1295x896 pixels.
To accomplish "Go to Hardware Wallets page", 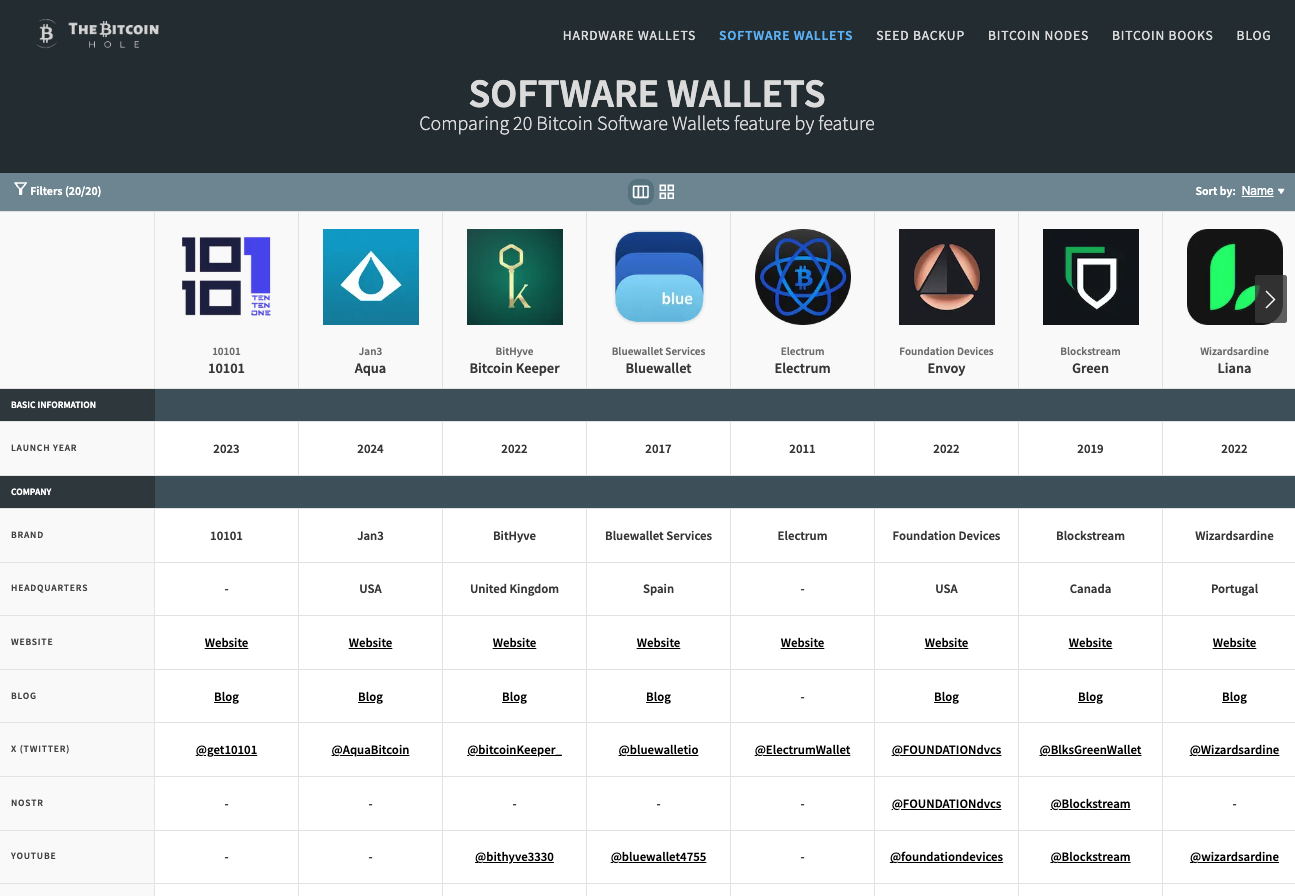I will (629, 35).
